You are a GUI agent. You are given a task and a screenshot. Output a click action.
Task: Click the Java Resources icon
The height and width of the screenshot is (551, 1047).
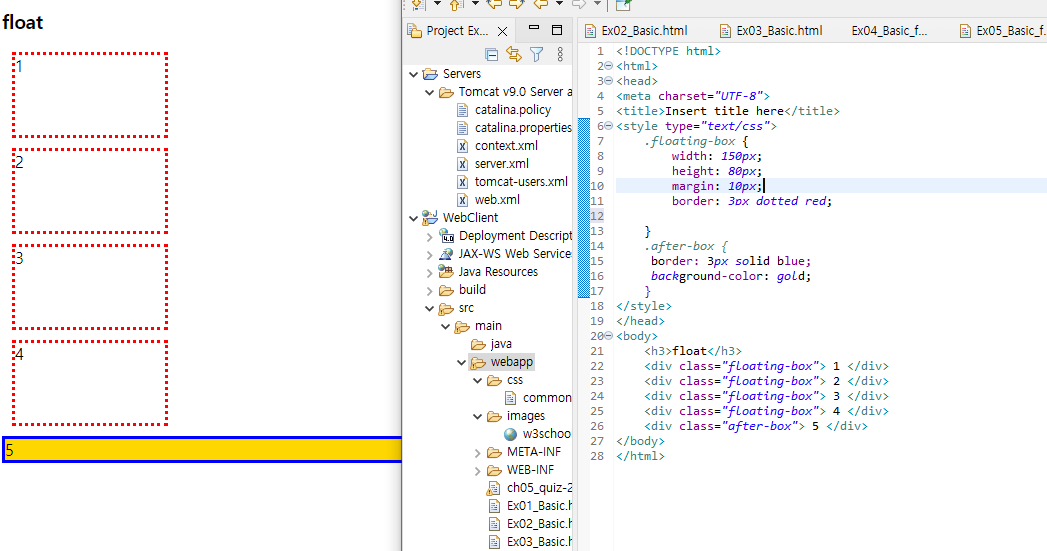(446, 272)
